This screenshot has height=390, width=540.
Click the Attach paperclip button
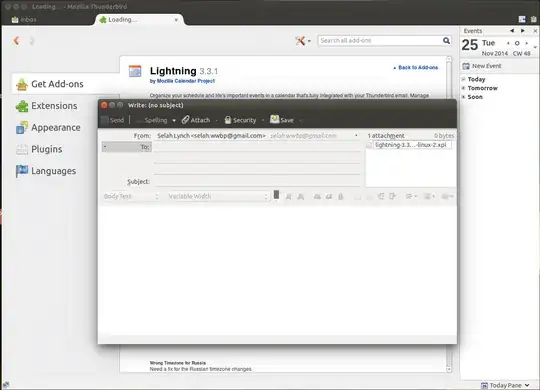196,120
